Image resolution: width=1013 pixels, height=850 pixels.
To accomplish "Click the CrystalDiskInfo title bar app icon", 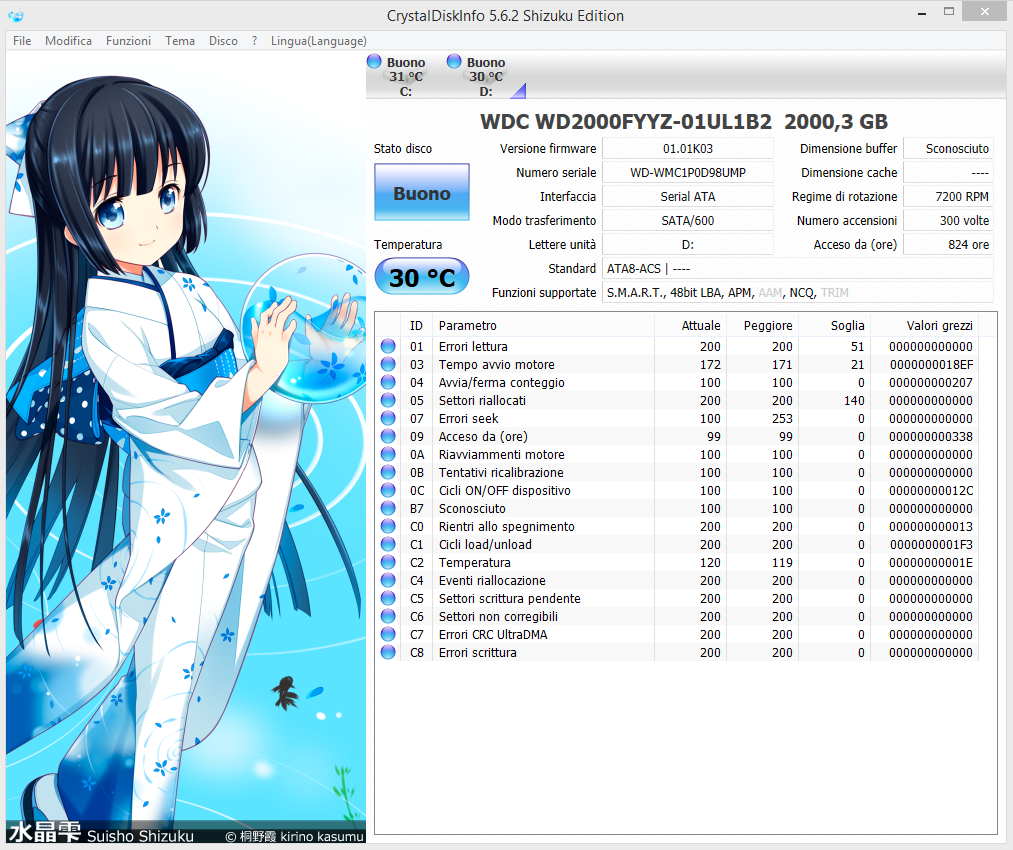I will tap(16, 16).
